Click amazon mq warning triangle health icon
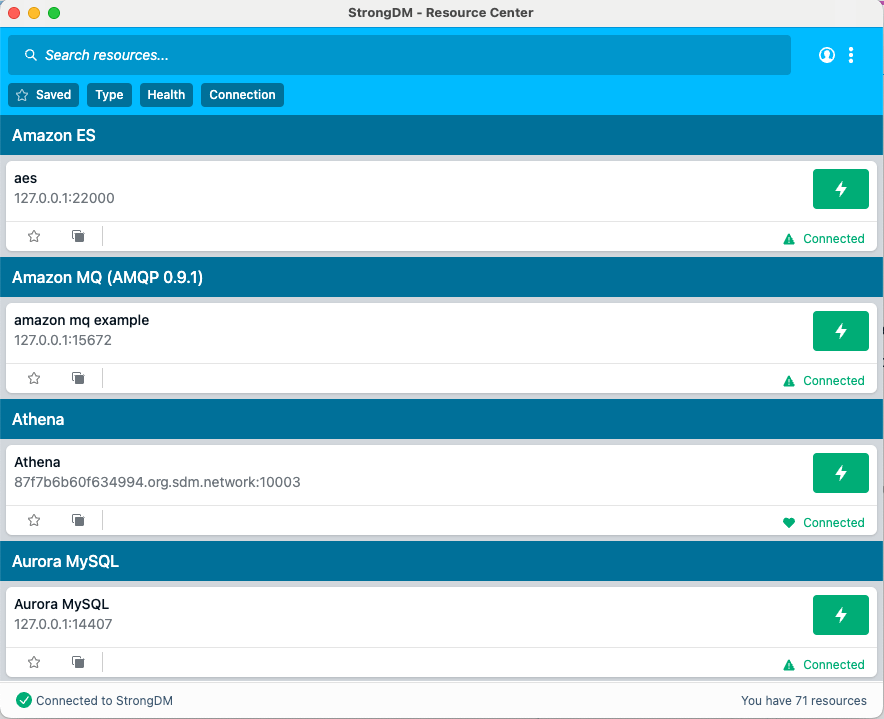Screen dimensions: 884x719 point(789,381)
